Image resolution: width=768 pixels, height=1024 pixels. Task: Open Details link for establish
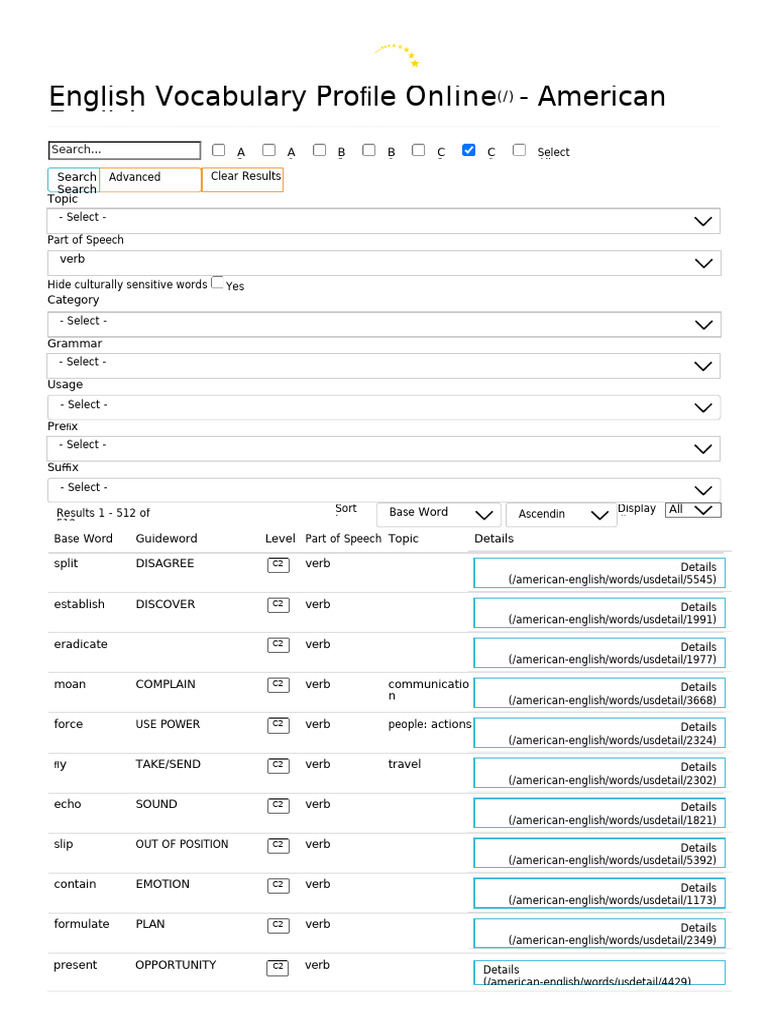(x=599, y=613)
